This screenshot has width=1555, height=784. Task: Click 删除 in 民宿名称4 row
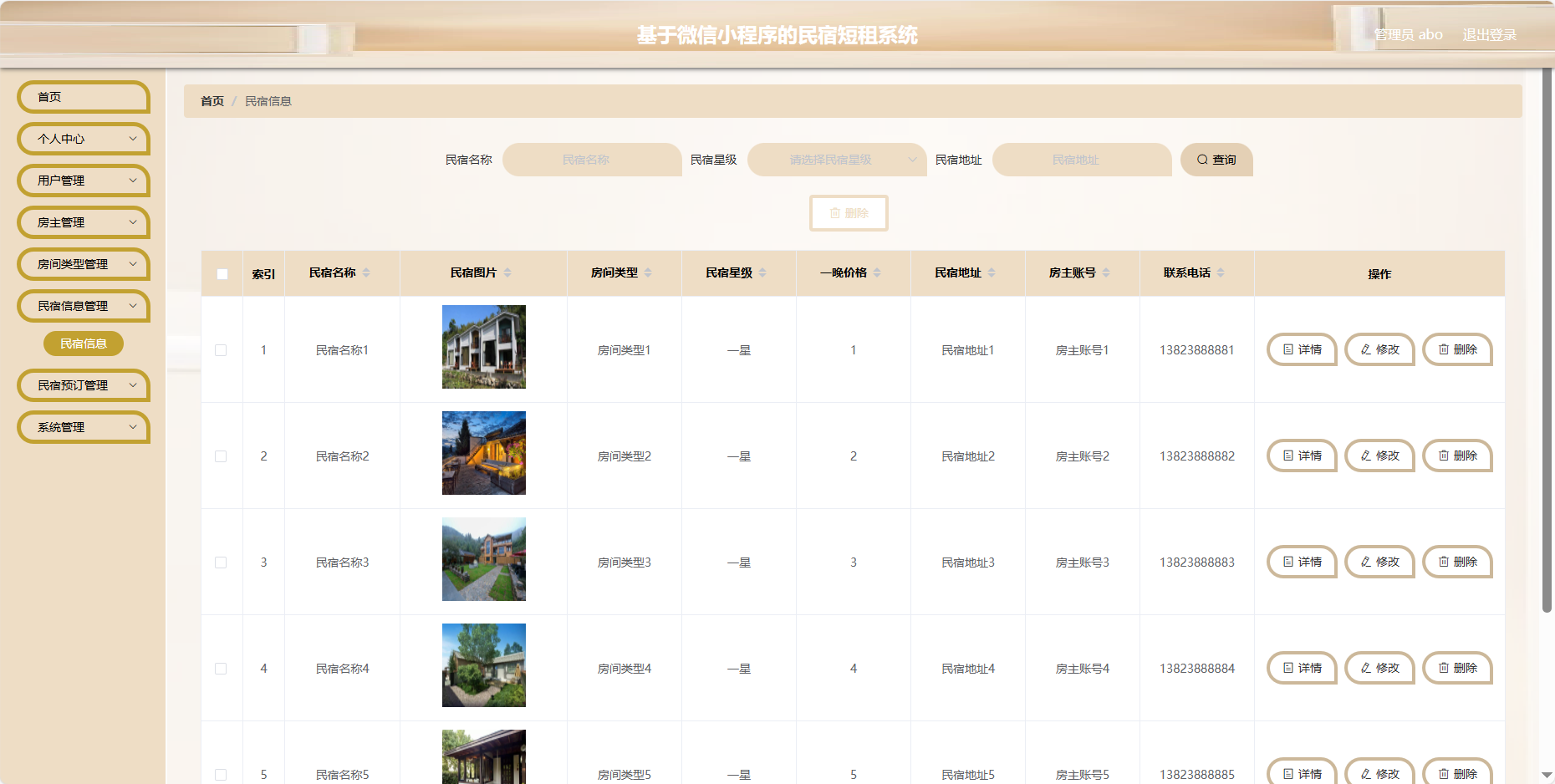(x=1458, y=668)
